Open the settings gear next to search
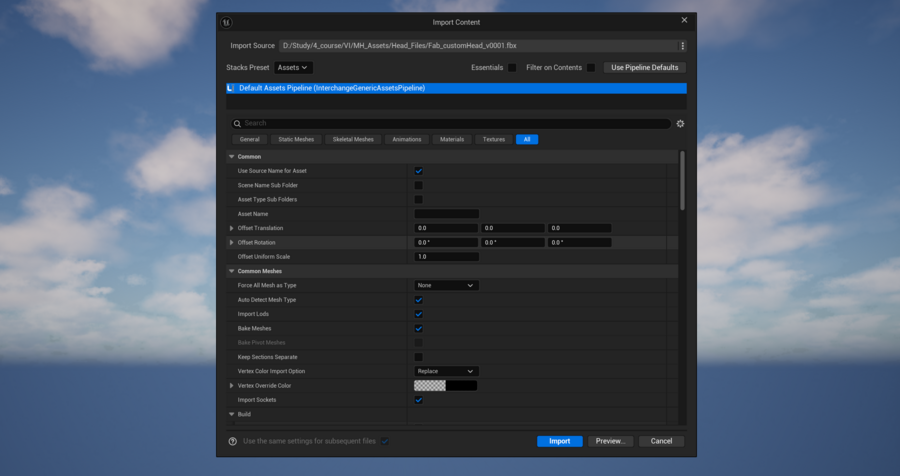Image resolution: width=900 pixels, height=476 pixels. (680, 124)
